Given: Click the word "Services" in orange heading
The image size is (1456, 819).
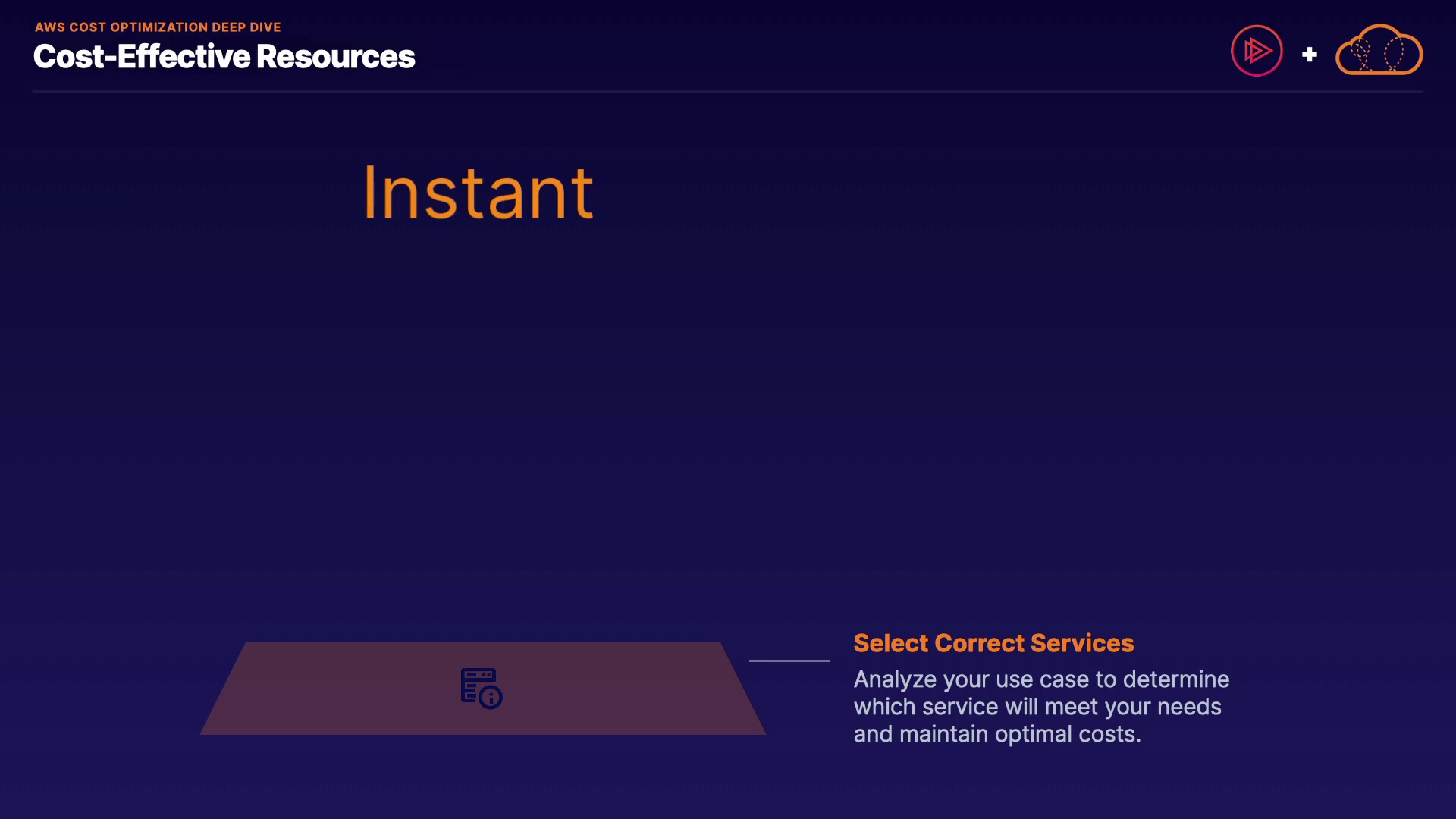Looking at the screenshot, I should pos(1082,643).
